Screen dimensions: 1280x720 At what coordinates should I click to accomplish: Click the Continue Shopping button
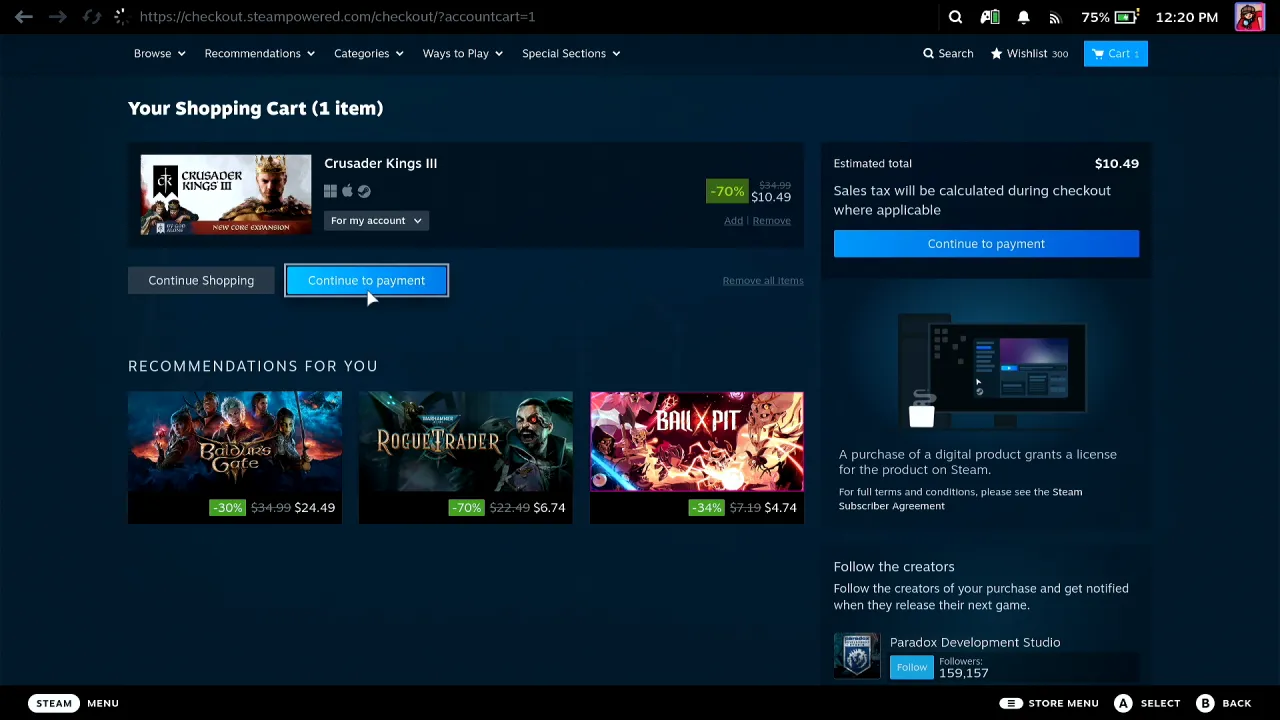coord(201,281)
